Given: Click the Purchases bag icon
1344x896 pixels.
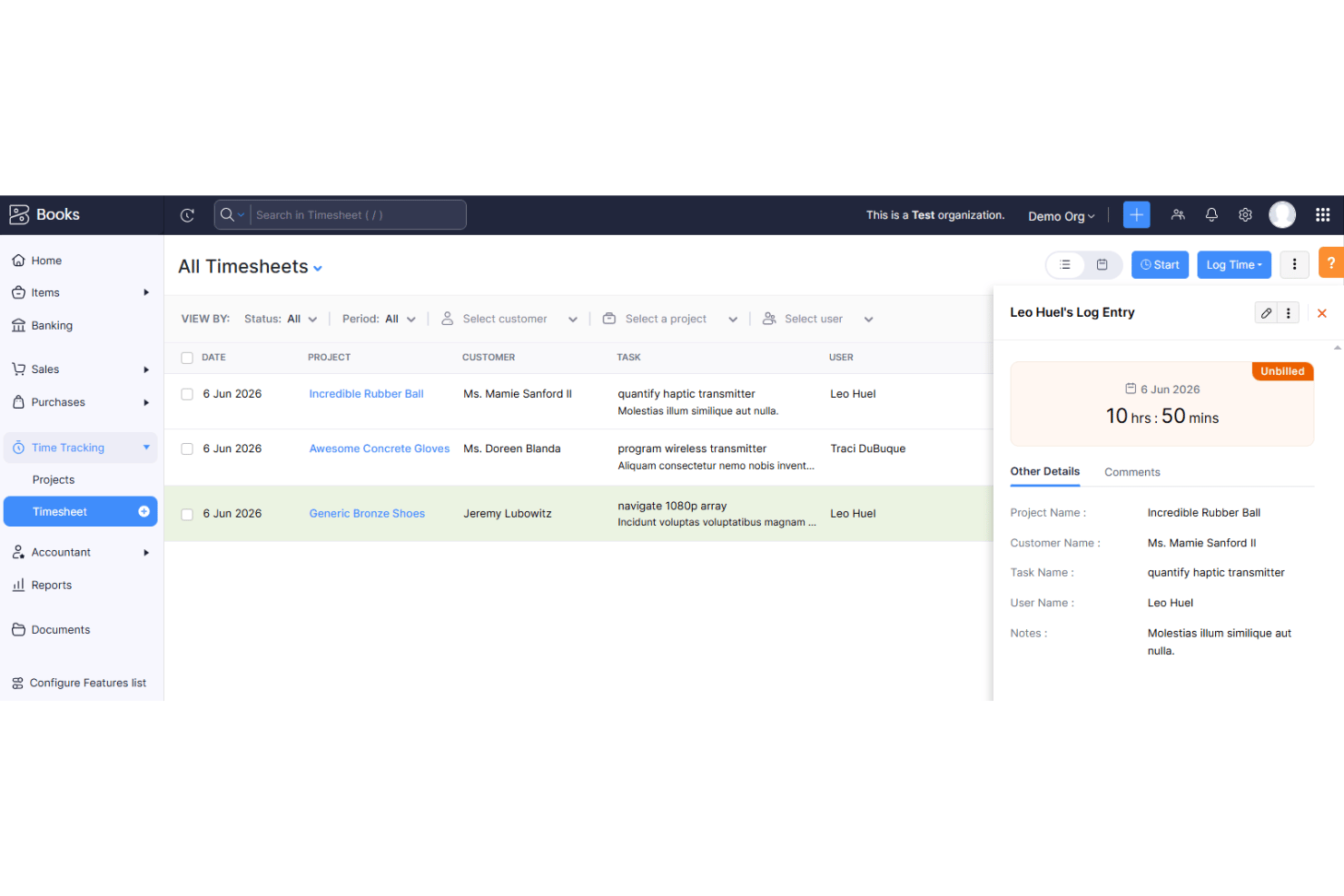Looking at the screenshot, I should (18, 402).
